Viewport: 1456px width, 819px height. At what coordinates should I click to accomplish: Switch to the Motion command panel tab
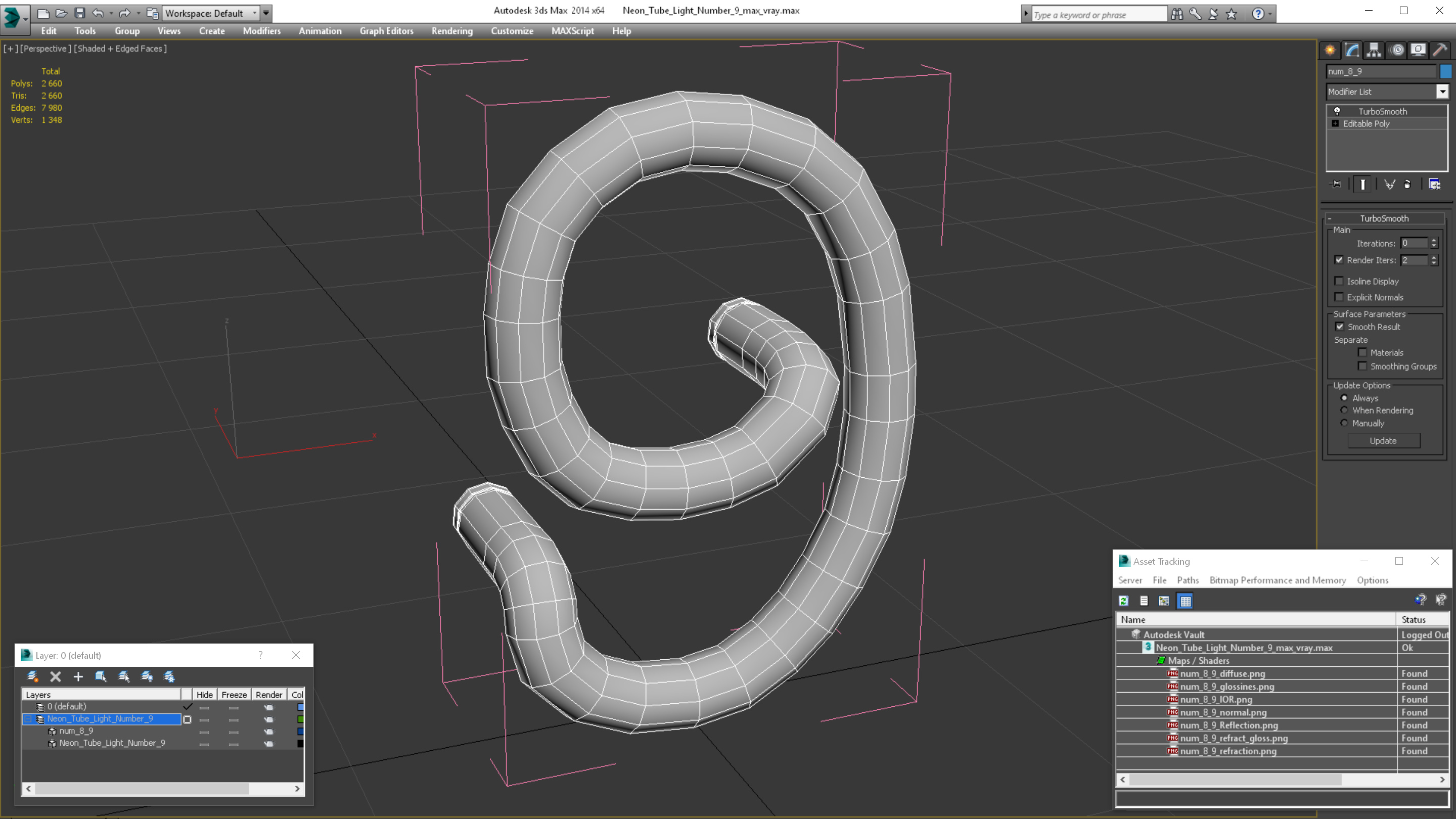point(1397,51)
